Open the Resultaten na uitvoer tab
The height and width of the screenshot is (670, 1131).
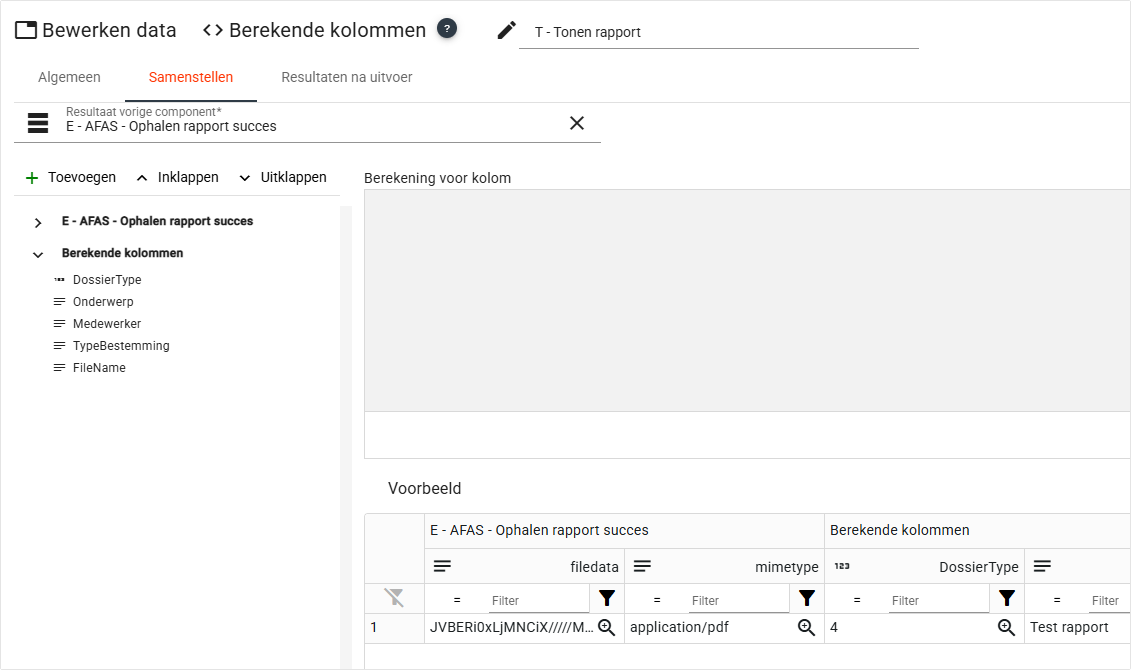pos(346,77)
